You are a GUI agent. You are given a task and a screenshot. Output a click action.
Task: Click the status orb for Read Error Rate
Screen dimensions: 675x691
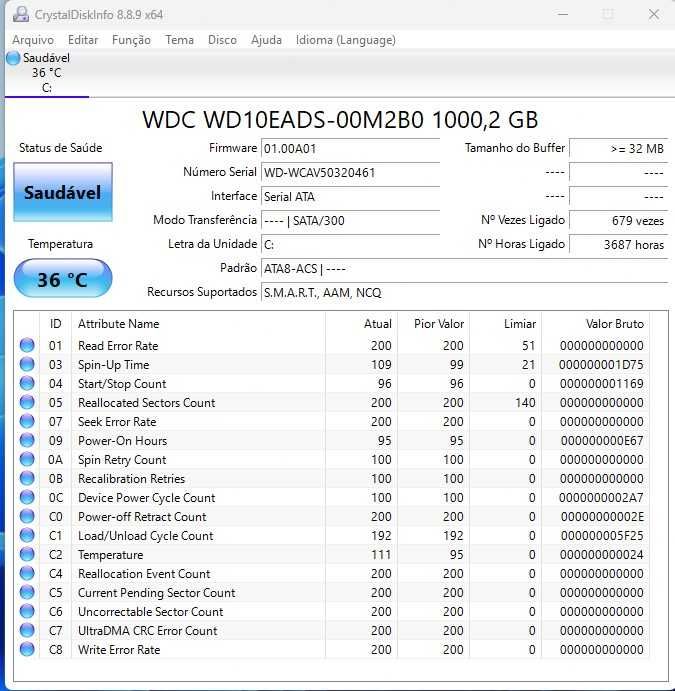[x=27, y=345]
